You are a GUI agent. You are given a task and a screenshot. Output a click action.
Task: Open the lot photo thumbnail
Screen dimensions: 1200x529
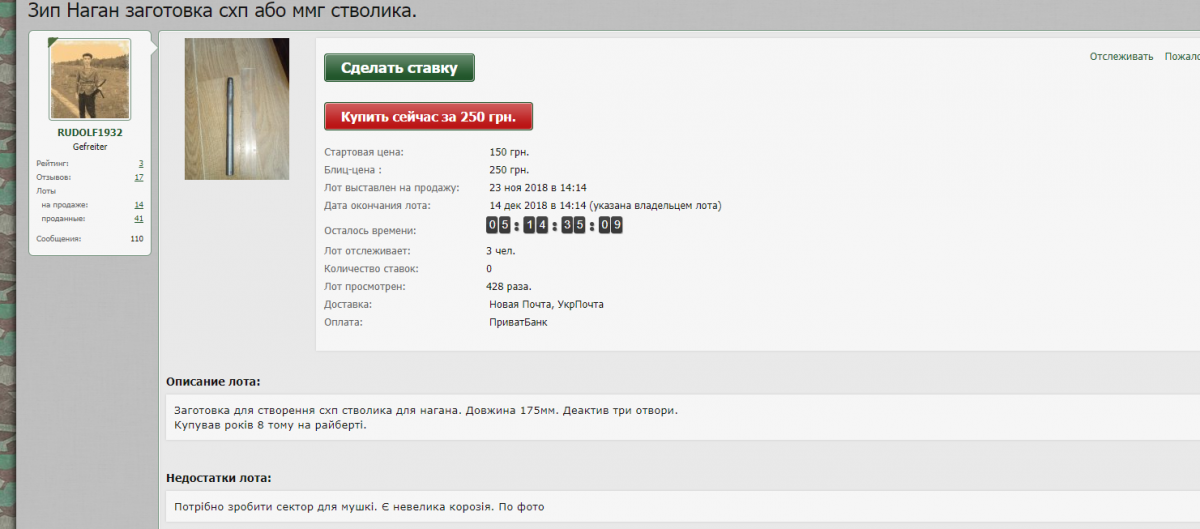click(x=237, y=109)
